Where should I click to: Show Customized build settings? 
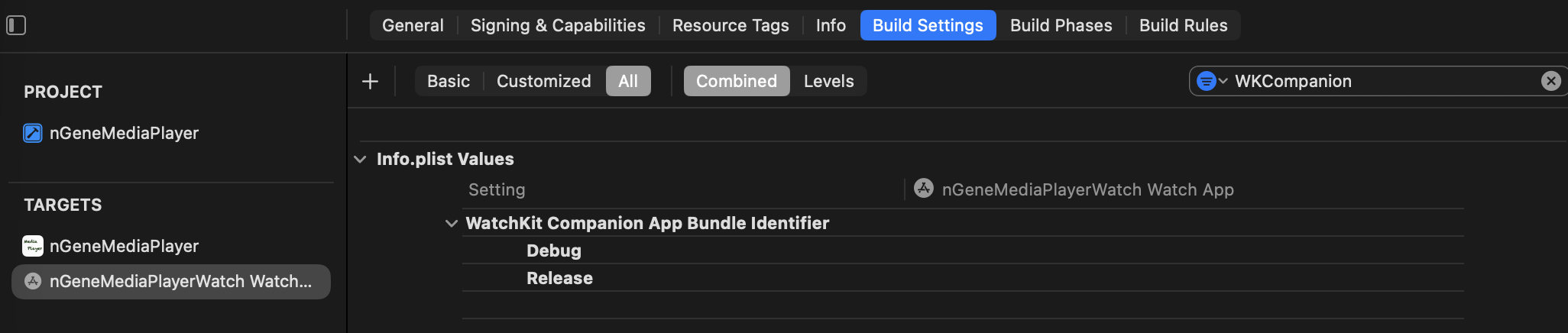click(x=544, y=81)
